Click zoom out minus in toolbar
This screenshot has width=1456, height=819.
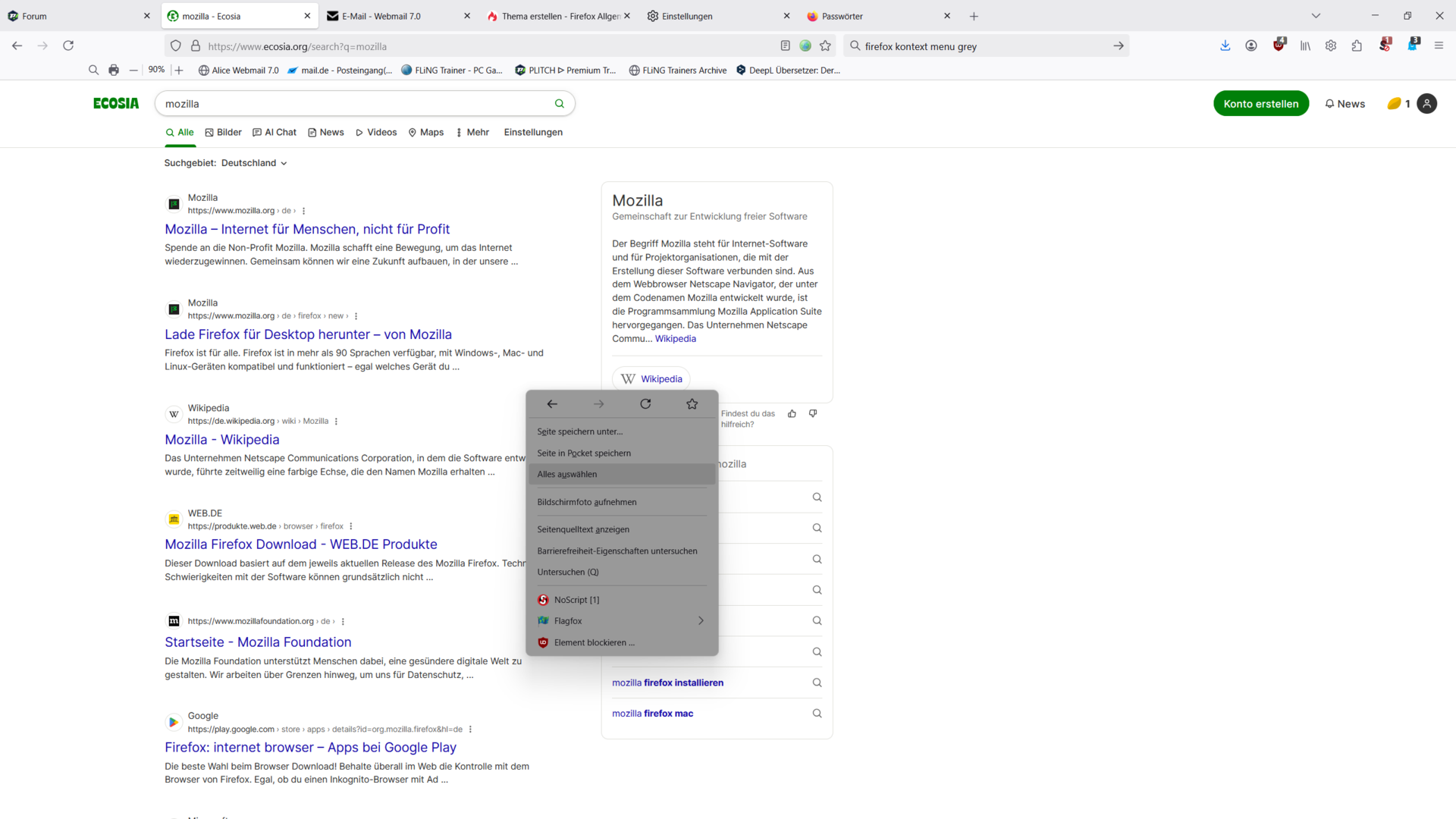click(x=133, y=71)
